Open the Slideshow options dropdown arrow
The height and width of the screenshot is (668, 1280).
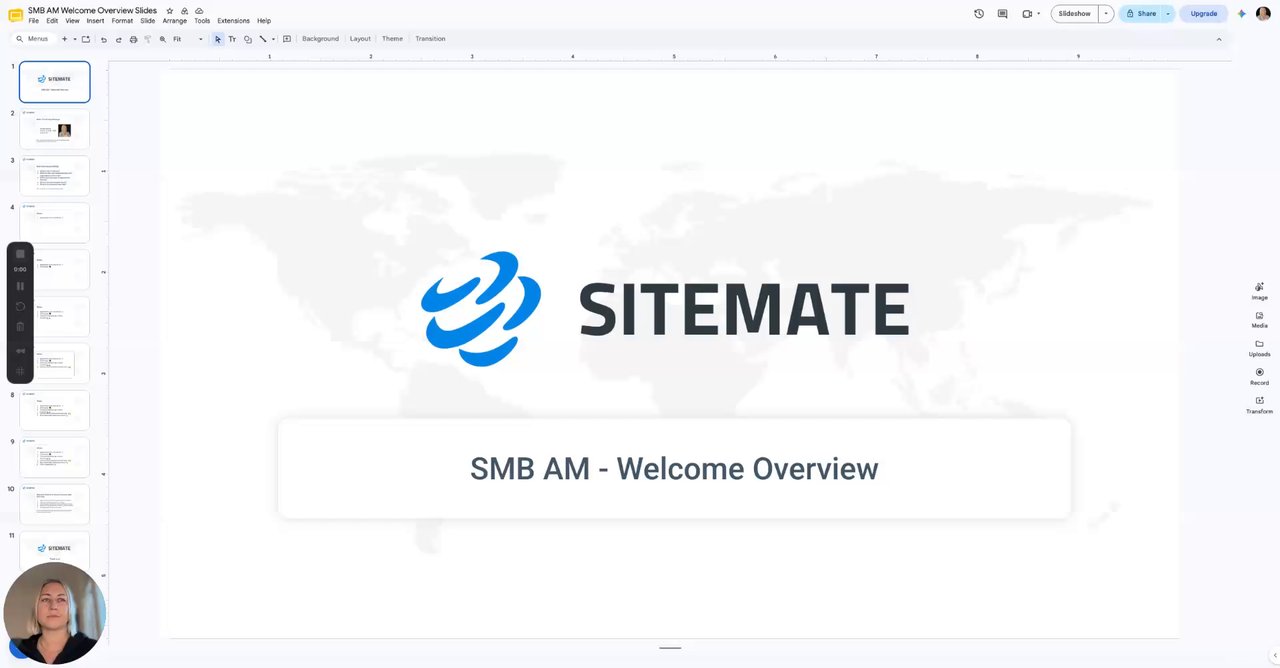coord(1106,14)
